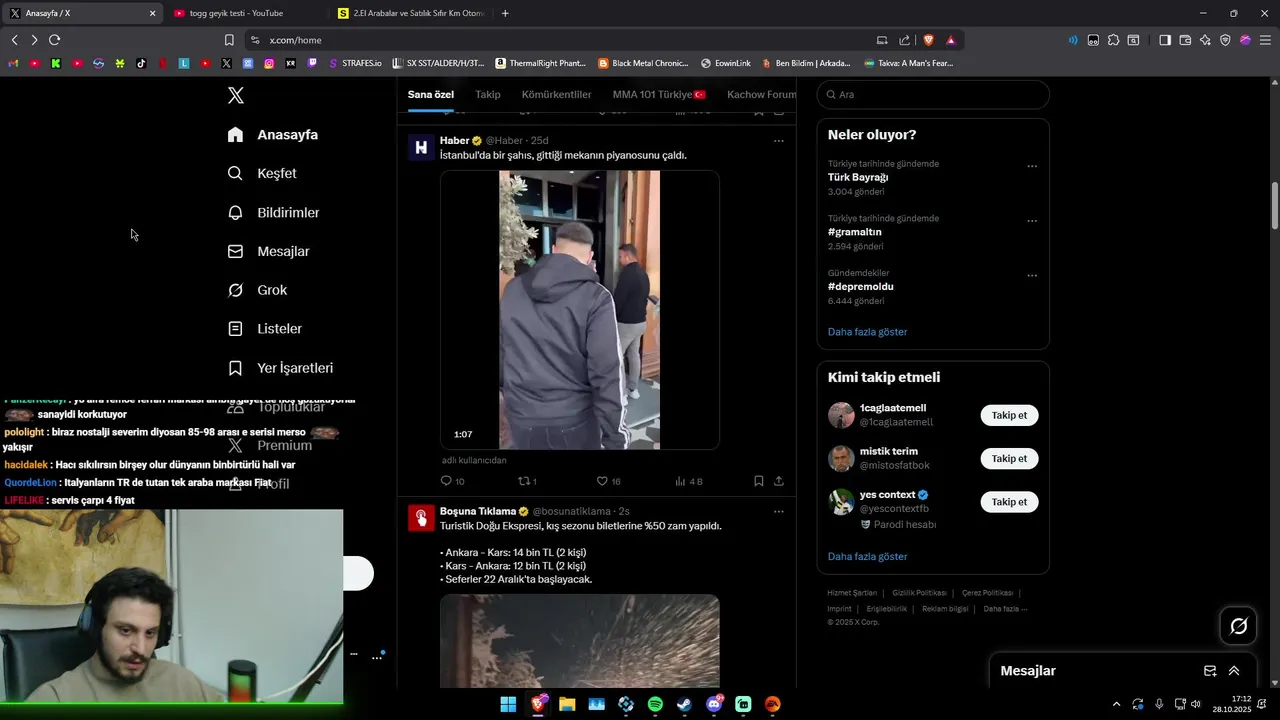This screenshot has width=1280, height=720.
Task: Open Discord from taskbar
Action: (x=714, y=704)
